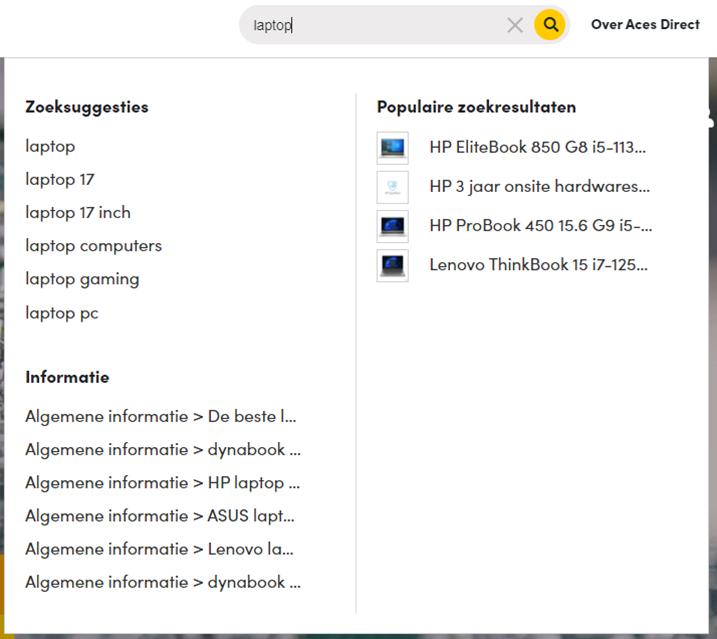Open the 'HP 3 jaar onsite hardwares...' result
Screen dimensions: 717x639
coord(540,187)
